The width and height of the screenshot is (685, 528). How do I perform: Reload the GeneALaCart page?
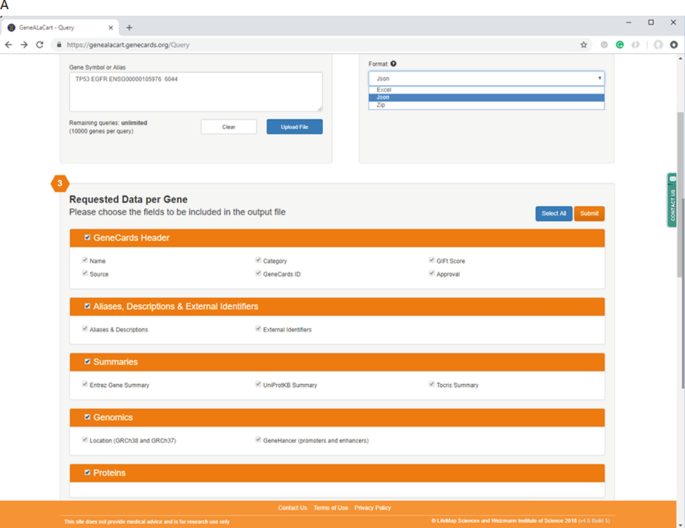40,45
